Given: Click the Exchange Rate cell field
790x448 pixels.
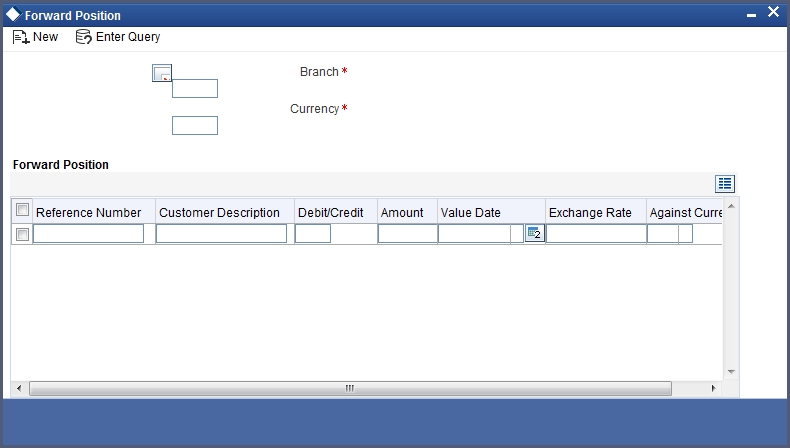Looking at the screenshot, I should (x=597, y=234).
